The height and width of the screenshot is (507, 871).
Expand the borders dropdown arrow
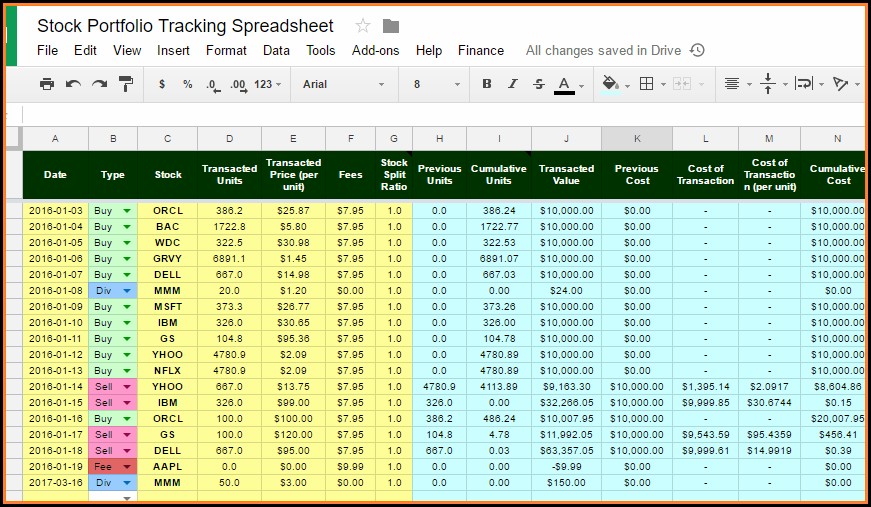coord(663,85)
